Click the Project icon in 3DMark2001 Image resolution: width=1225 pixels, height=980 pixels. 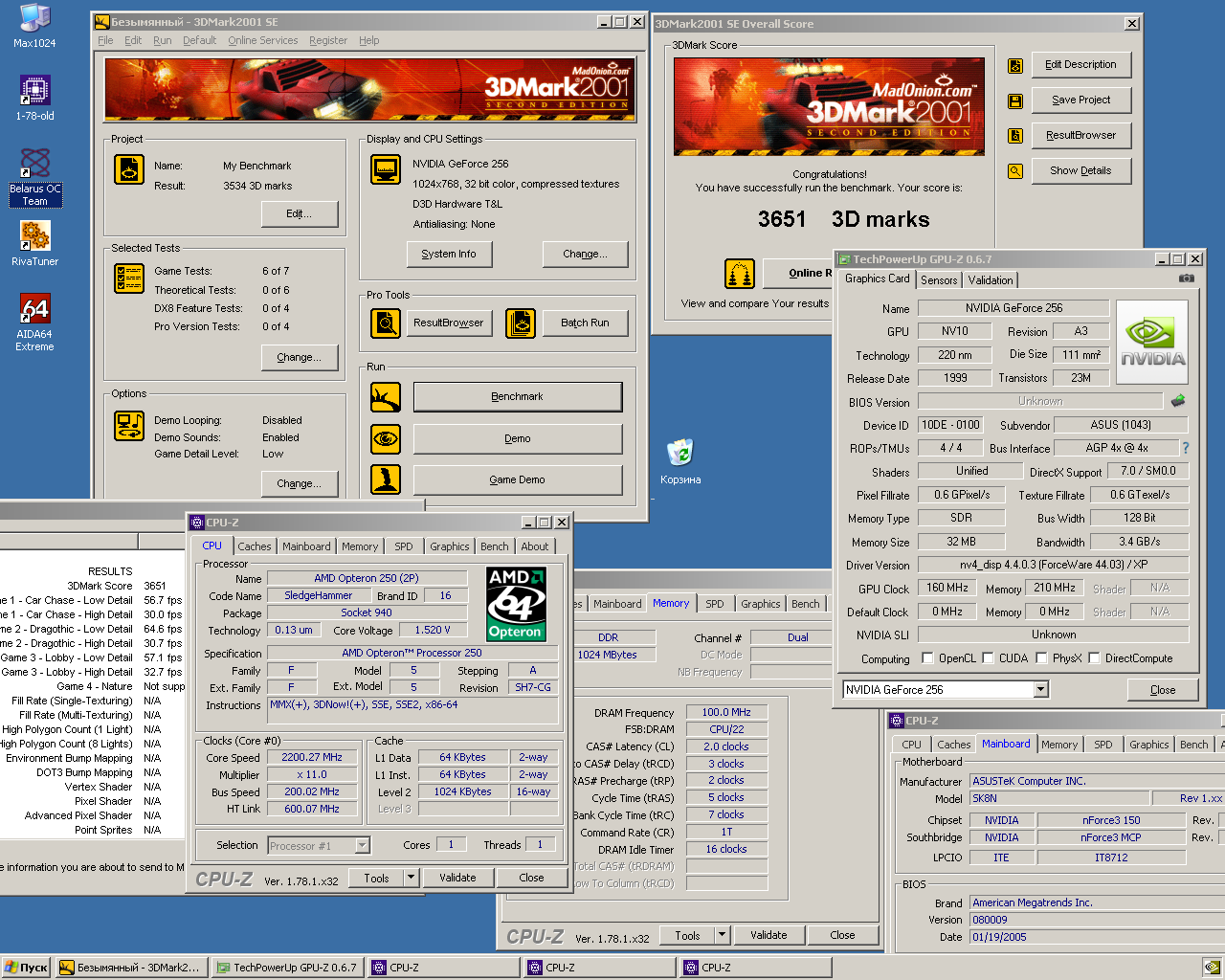129,169
